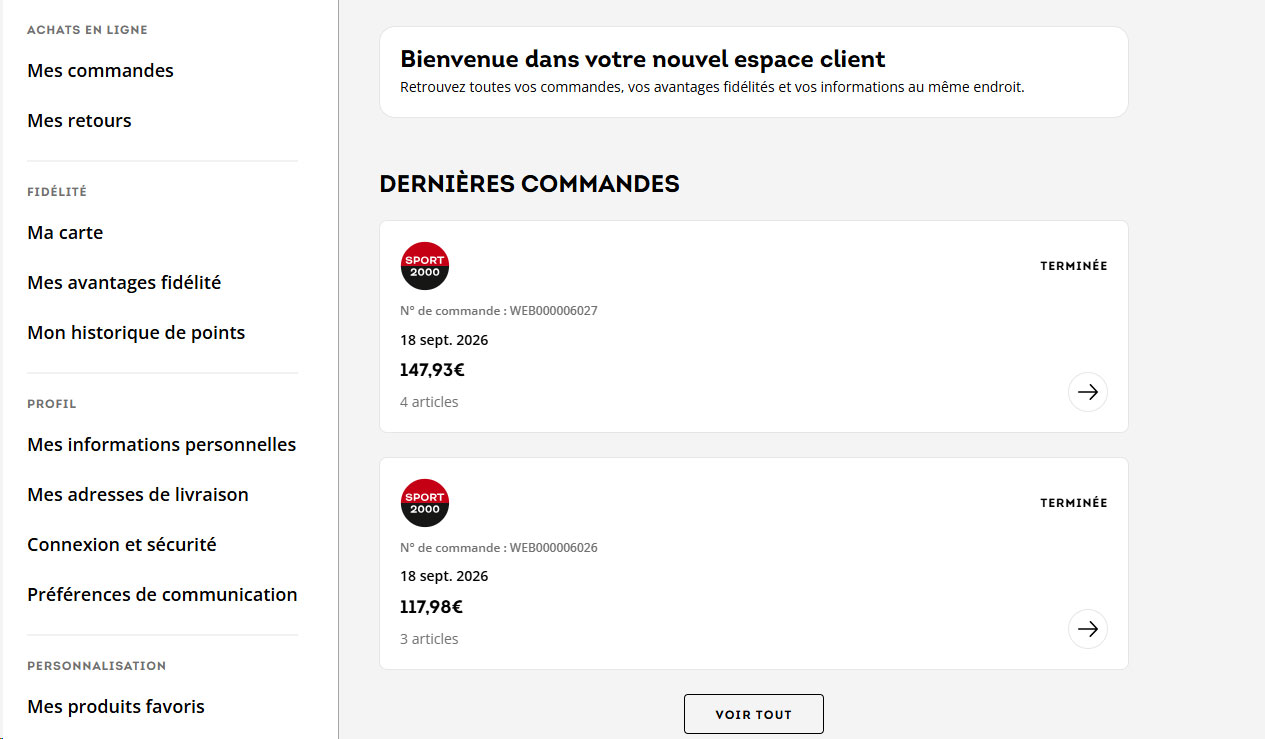Open Préférences de communication
The height and width of the screenshot is (739, 1265).
[x=162, y=595]
